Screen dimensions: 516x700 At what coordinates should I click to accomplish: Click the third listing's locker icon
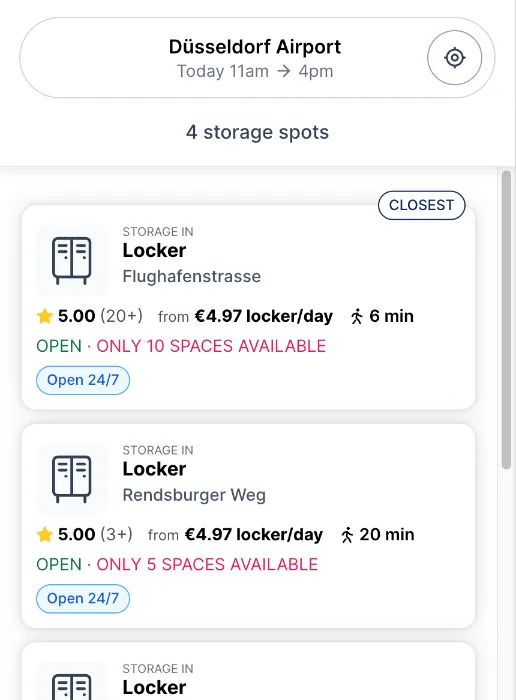(72, 683)
